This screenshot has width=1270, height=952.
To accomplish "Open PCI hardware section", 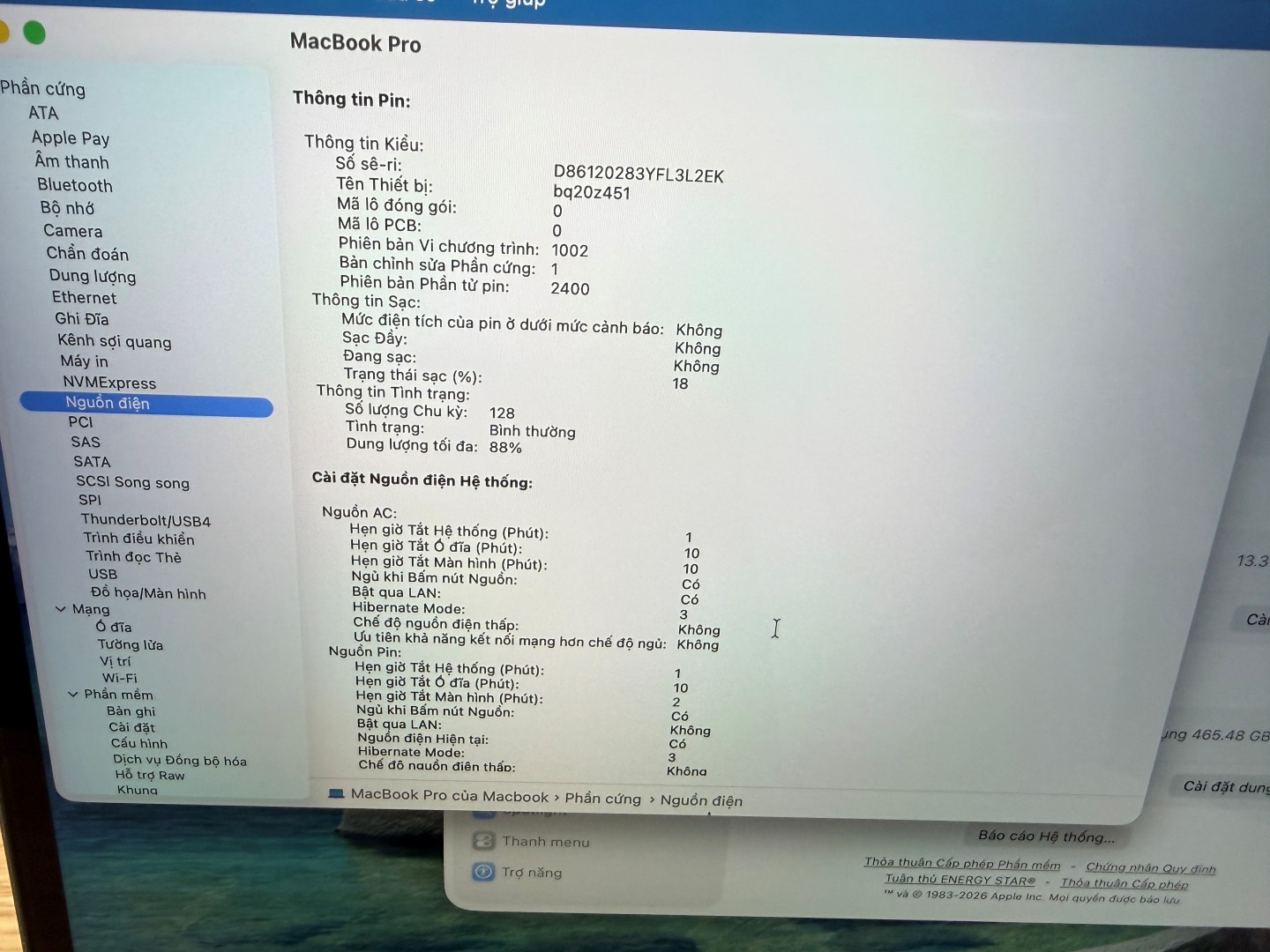I will click(x=80, y=422).
